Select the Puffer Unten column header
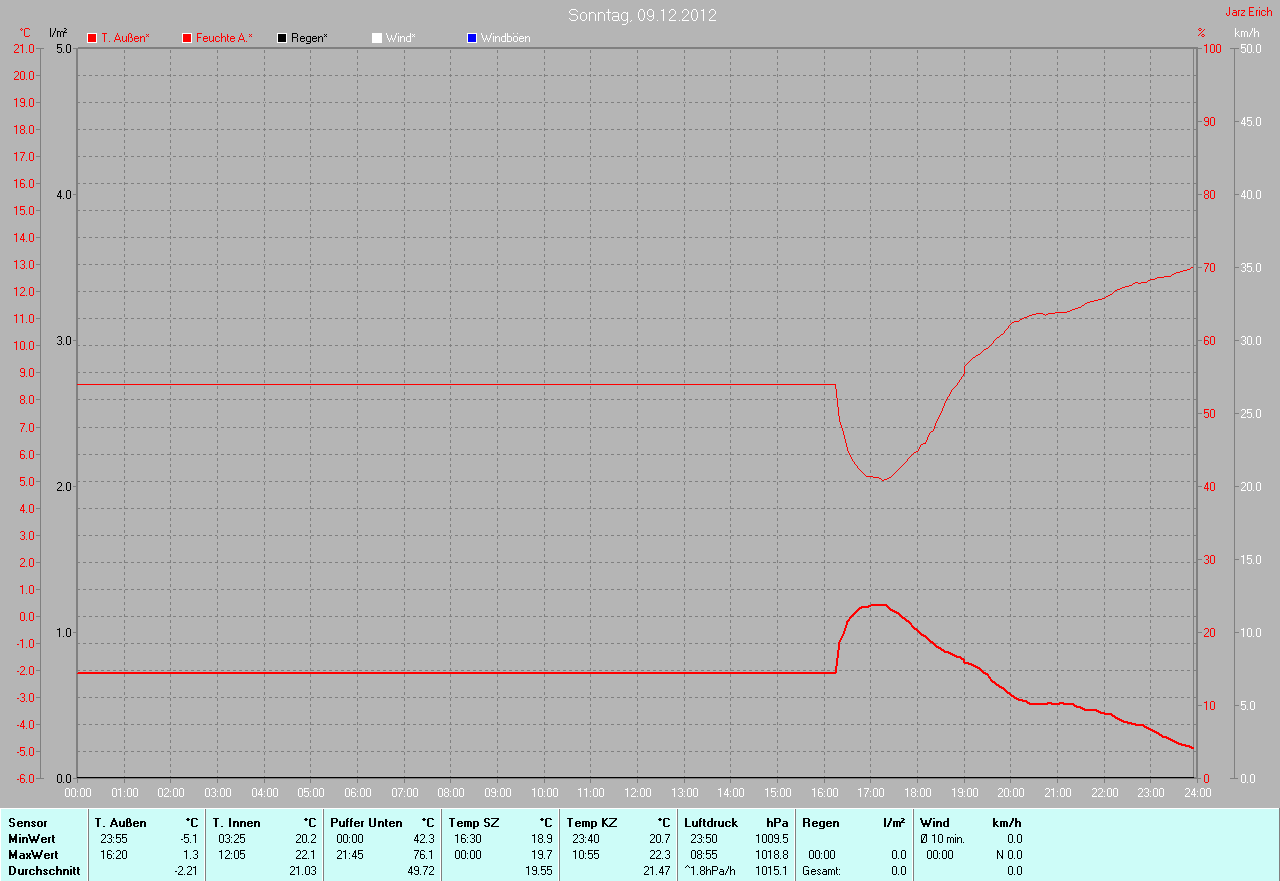1280x881 pixels. pos(366,823)
